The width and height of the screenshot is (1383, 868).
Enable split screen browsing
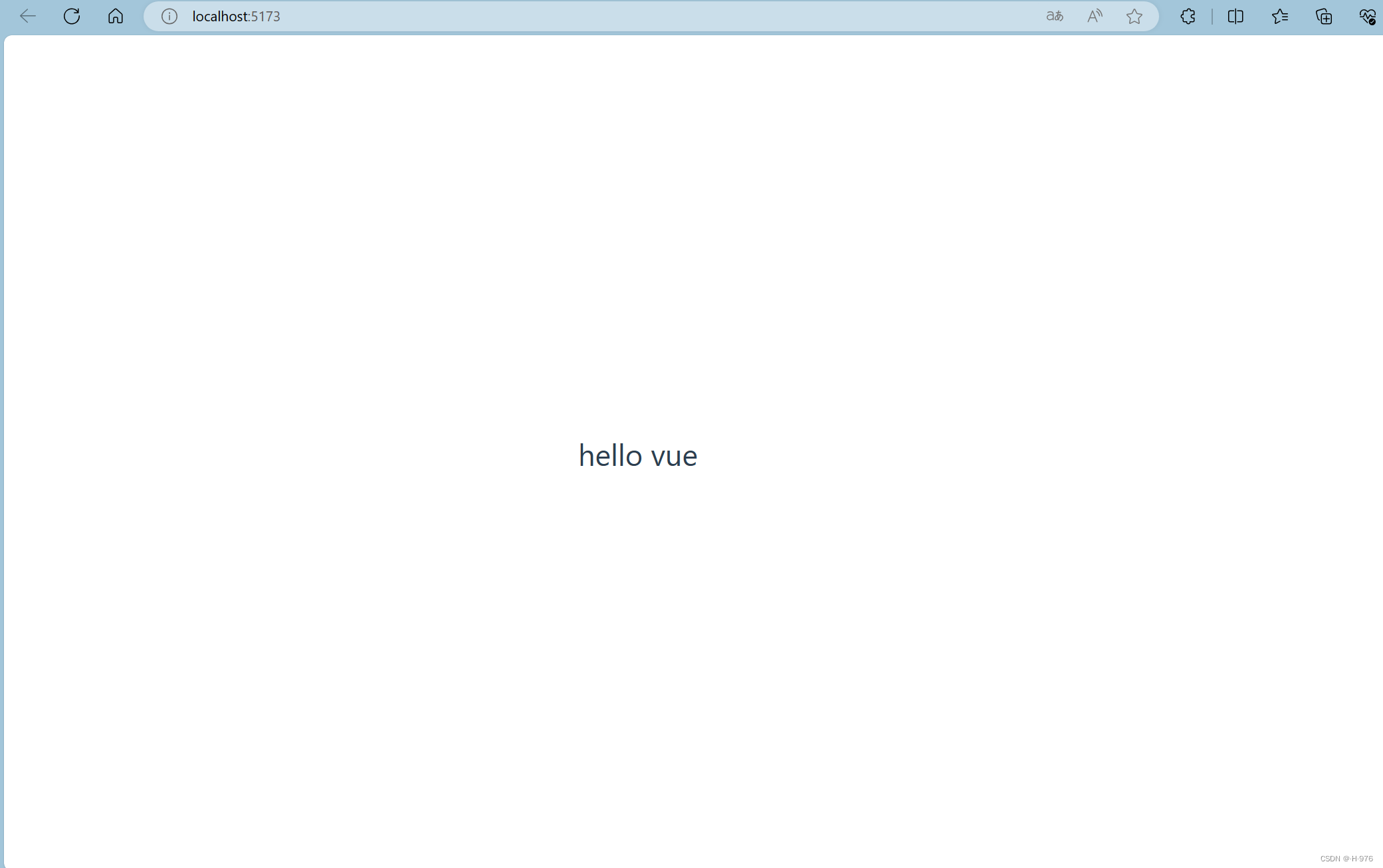click(x=1235, y=16)
